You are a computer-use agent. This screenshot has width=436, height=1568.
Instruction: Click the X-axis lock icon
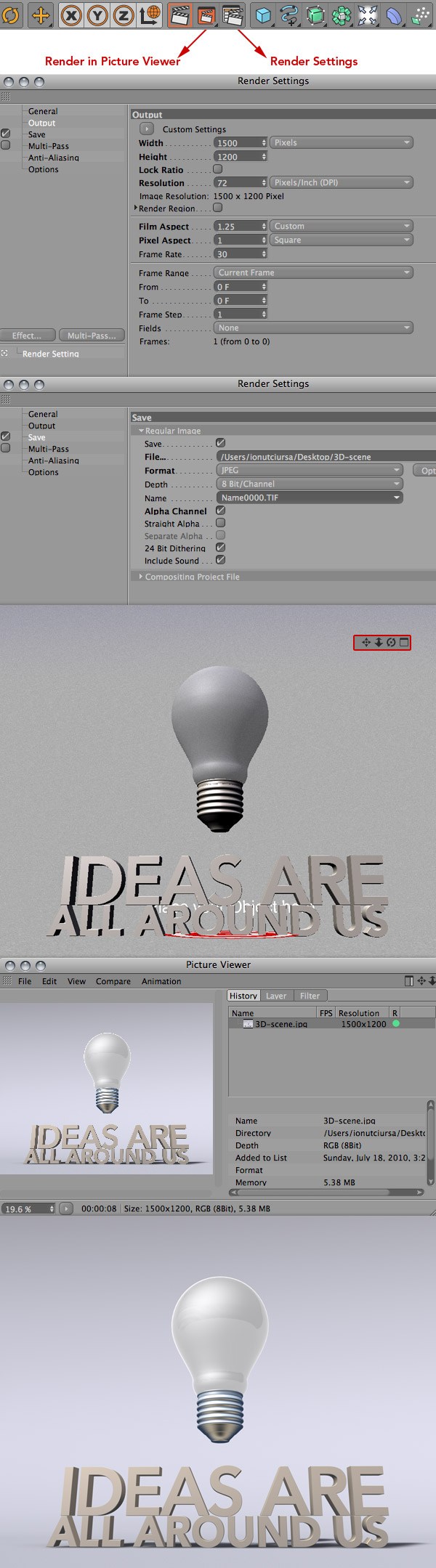pyautogui.click(x=70, y=15)
